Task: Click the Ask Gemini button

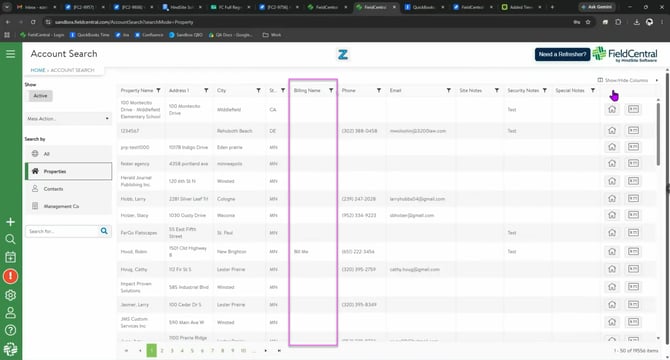Action: (597, 7)
